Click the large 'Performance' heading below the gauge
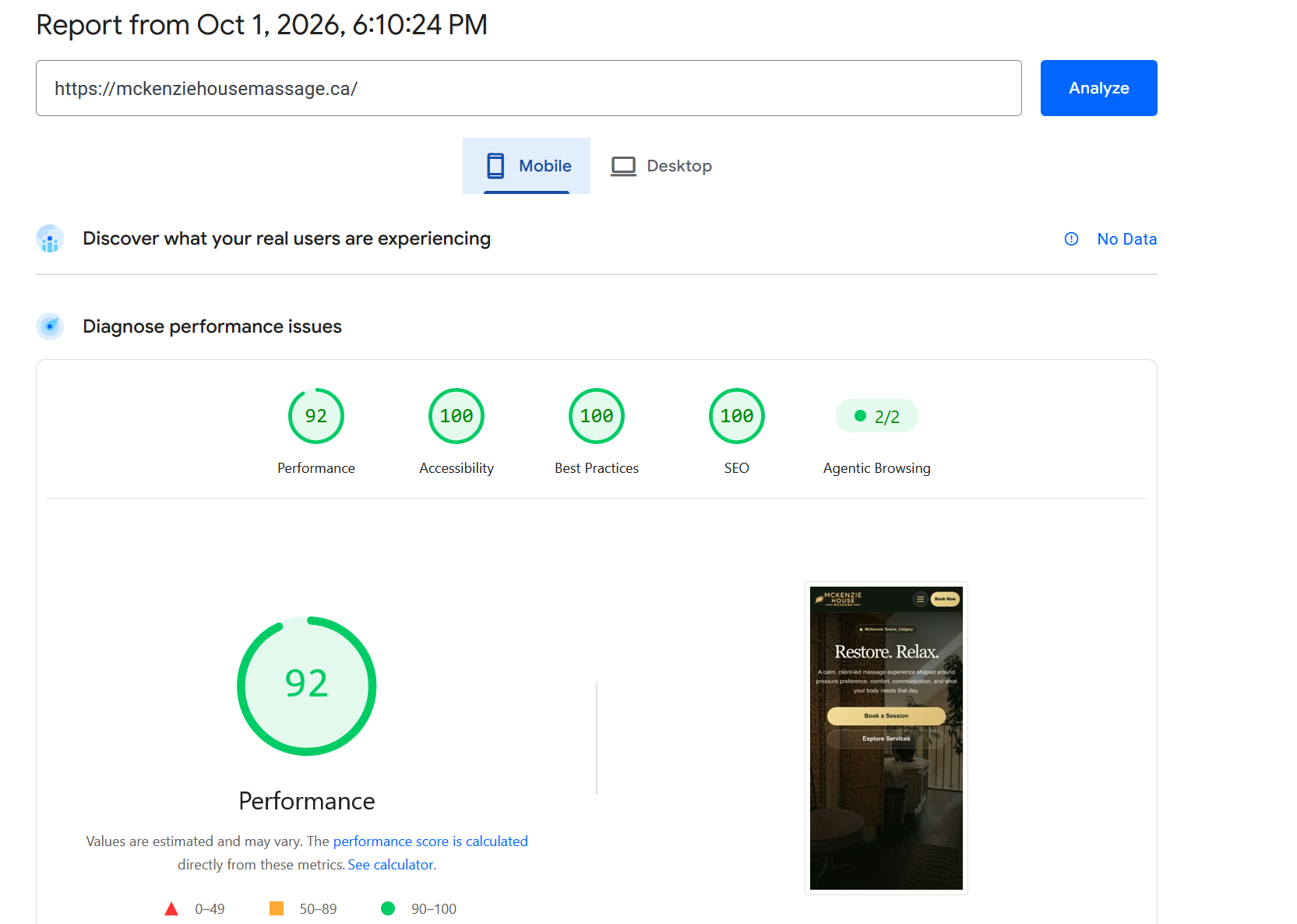 pos(307,801)
